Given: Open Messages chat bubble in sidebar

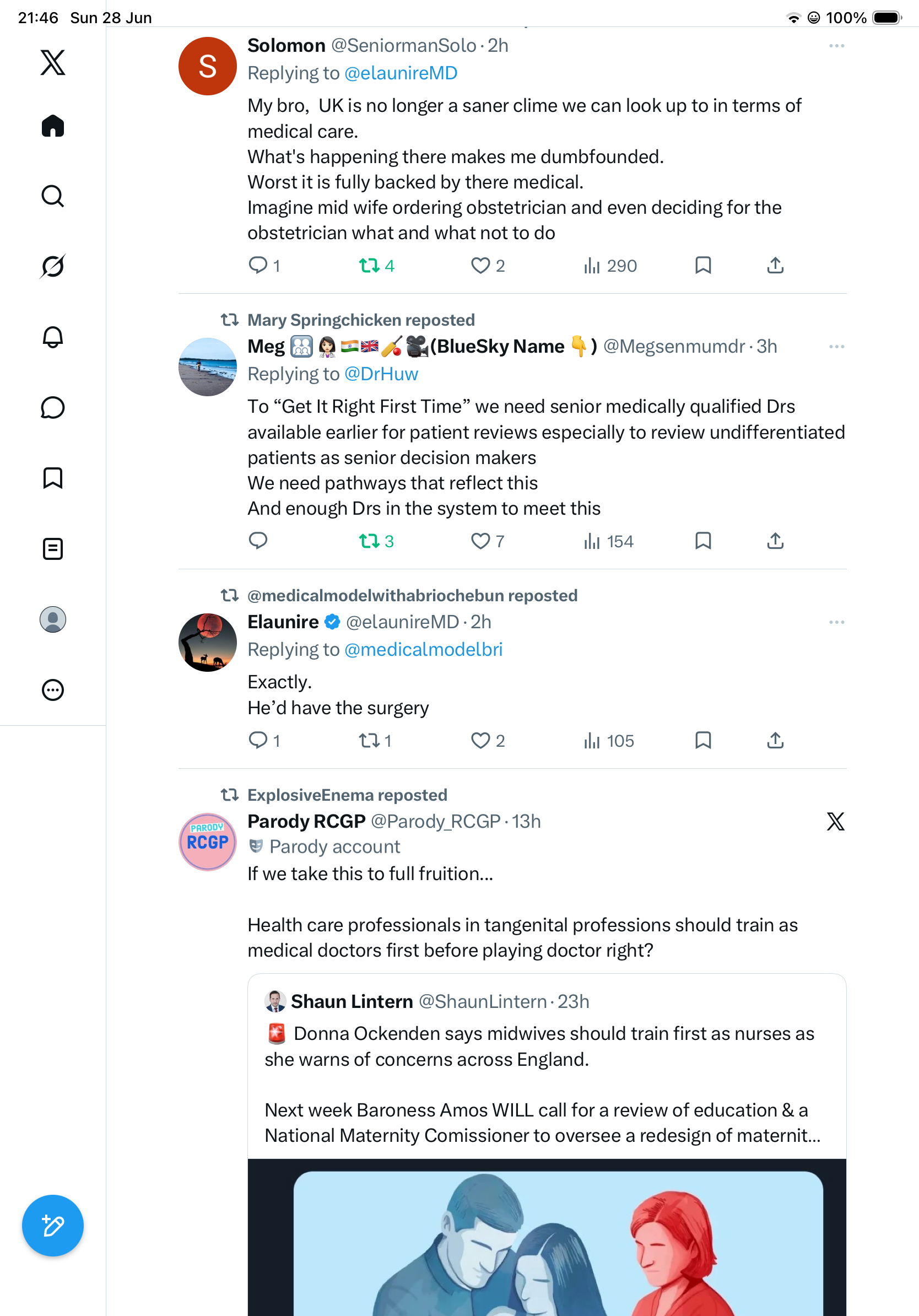Looking at the screenshot, I should [x=53, y=407].
